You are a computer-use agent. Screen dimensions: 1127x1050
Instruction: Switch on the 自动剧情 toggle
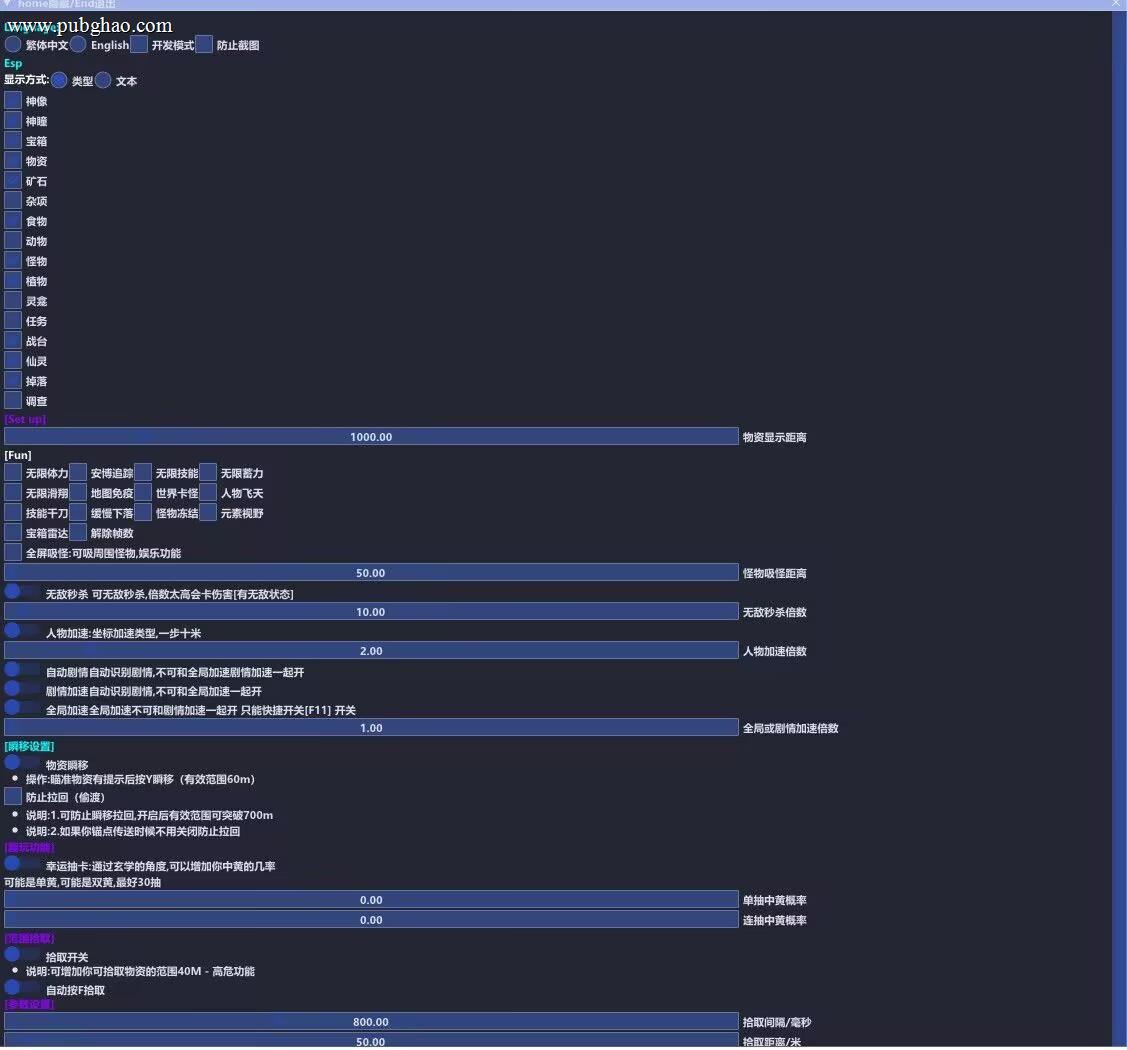[22, 671]
